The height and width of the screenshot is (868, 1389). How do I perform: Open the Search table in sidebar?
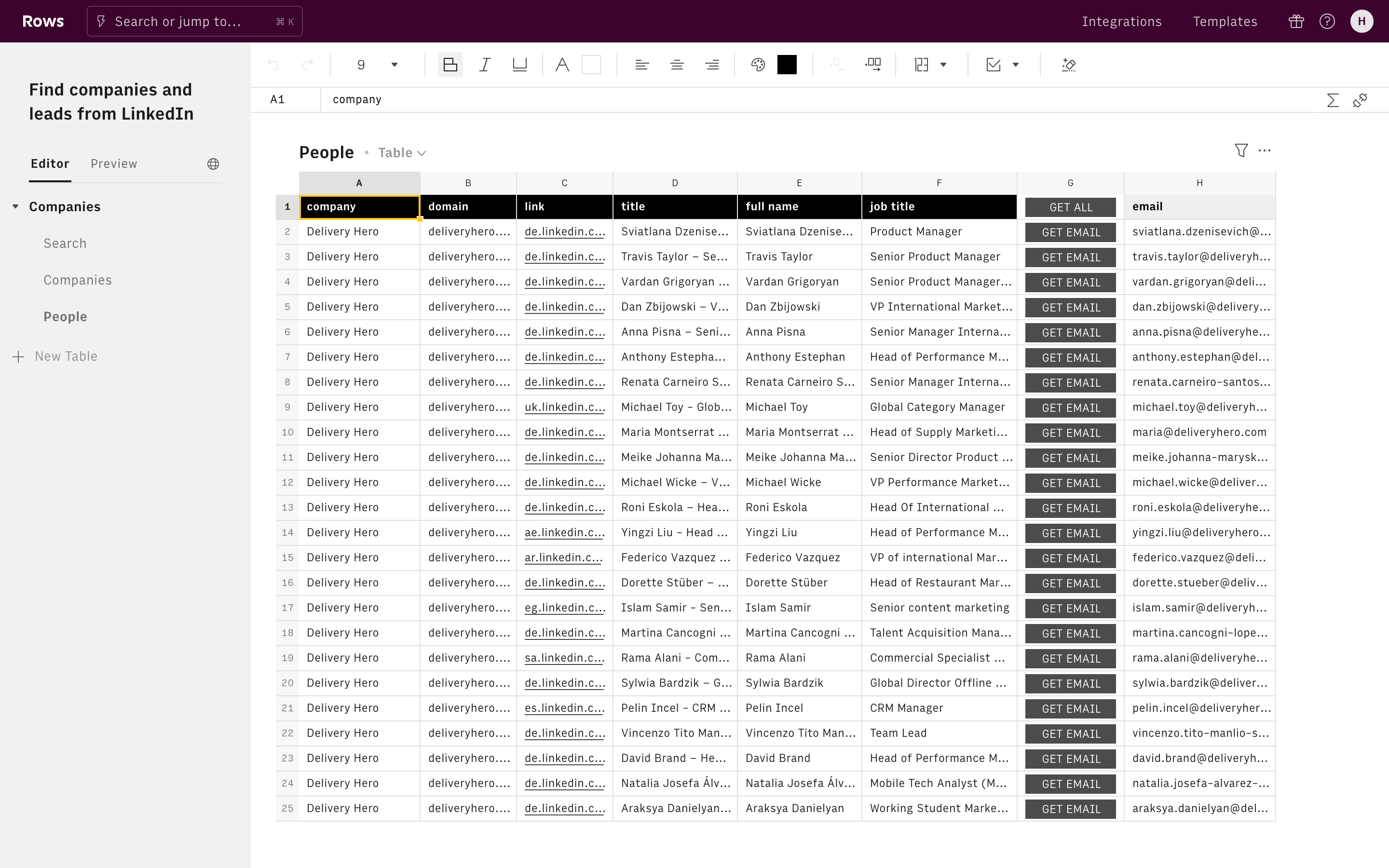[x=65, y=244]
